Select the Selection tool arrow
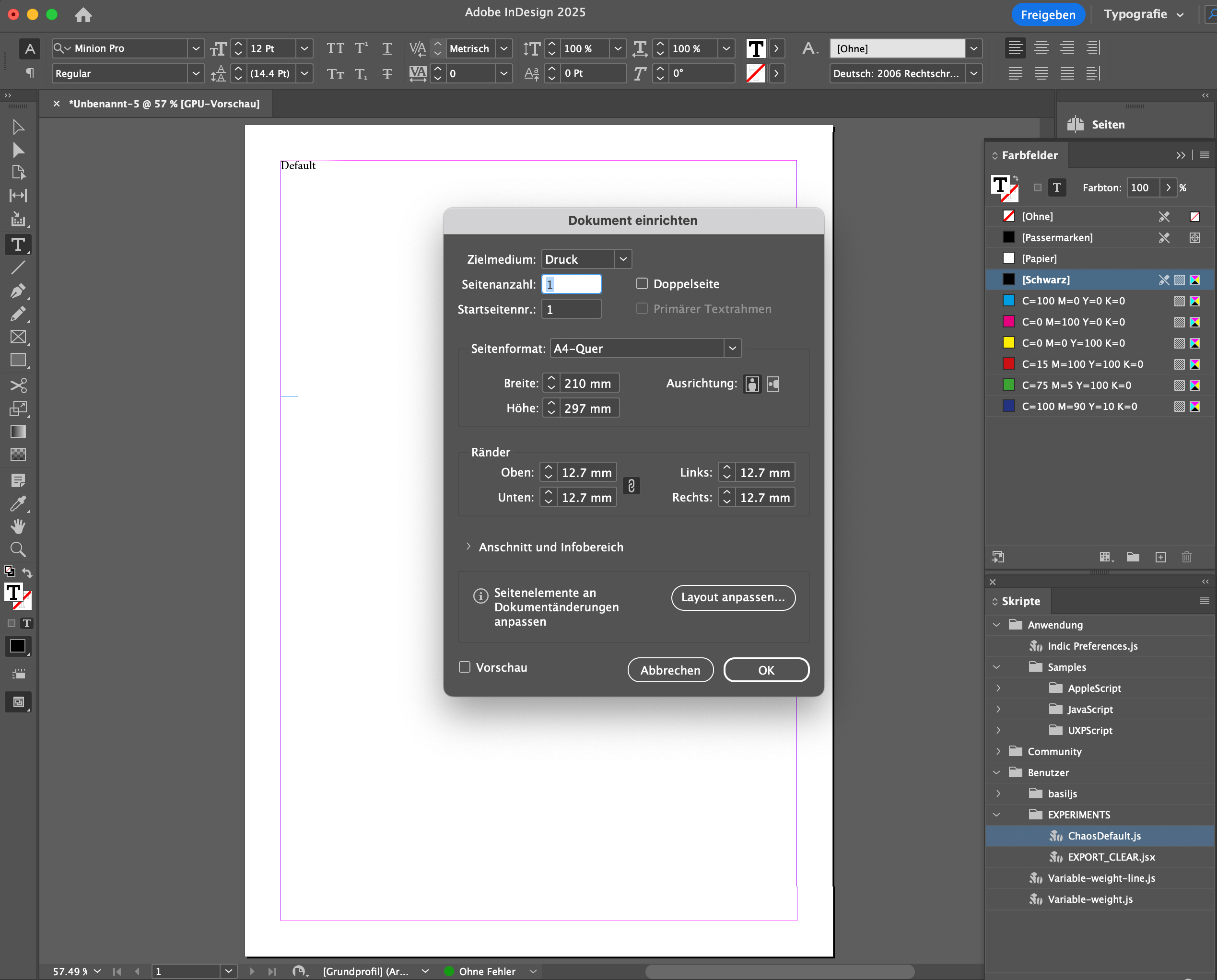The image size is (1217, 980). click(x=18, y=127)
